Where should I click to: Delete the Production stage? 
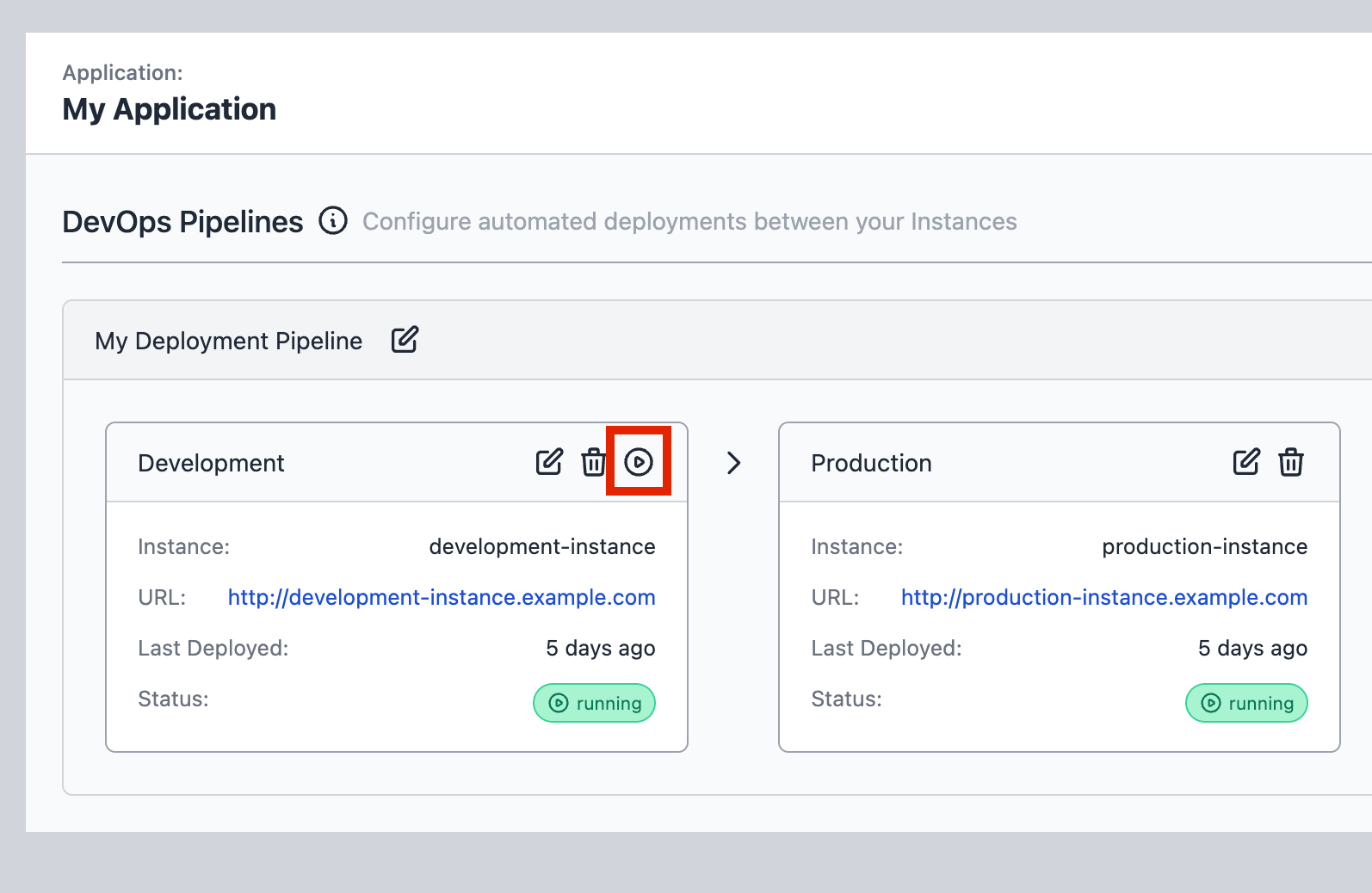pos(1290,463)
